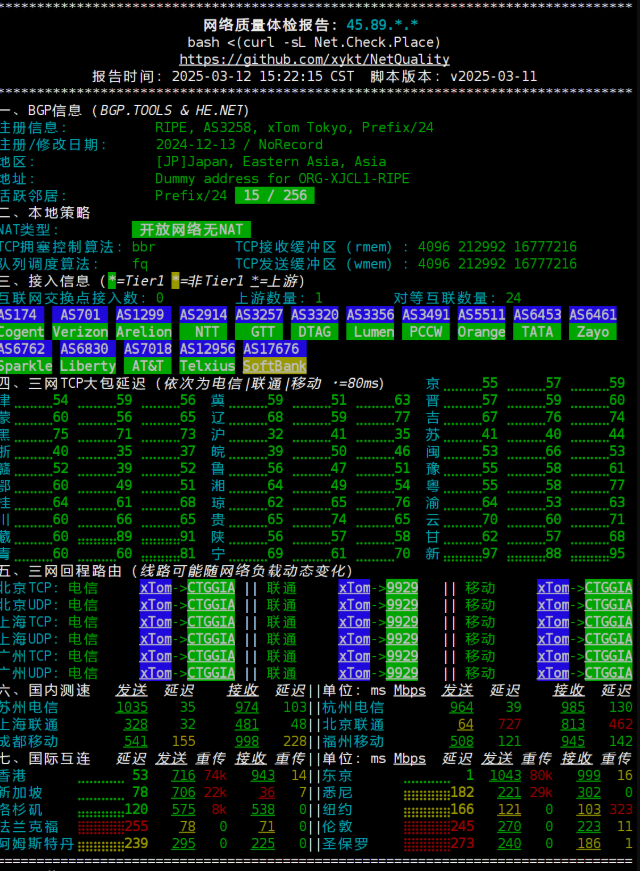Click the 新 province latency label
The width and height of the screenshot is (640, 871).
coord(433,554)
